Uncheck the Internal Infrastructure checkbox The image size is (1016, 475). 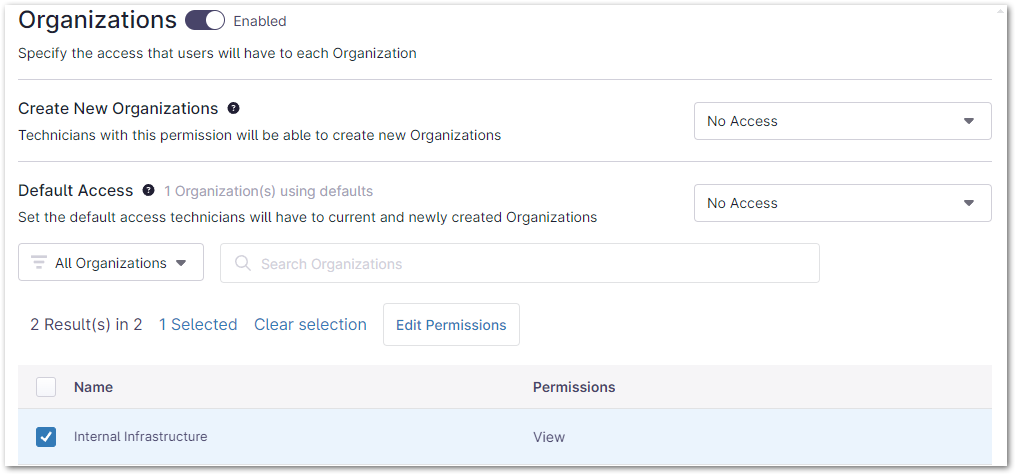point(46,437)
